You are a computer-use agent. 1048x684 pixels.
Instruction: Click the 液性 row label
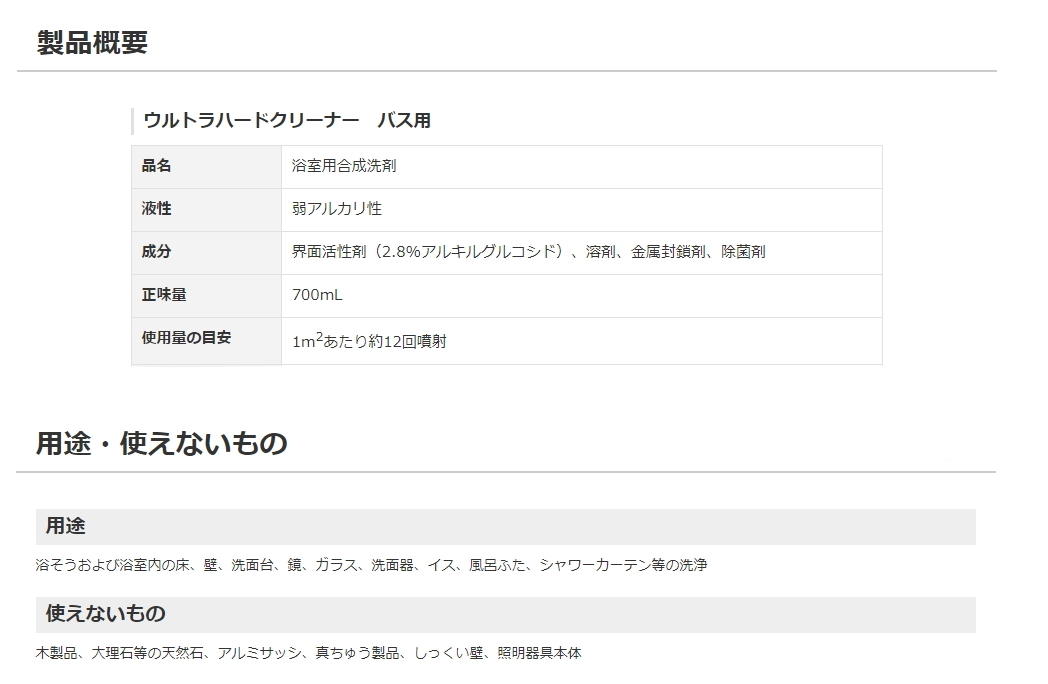pos(156,209)
